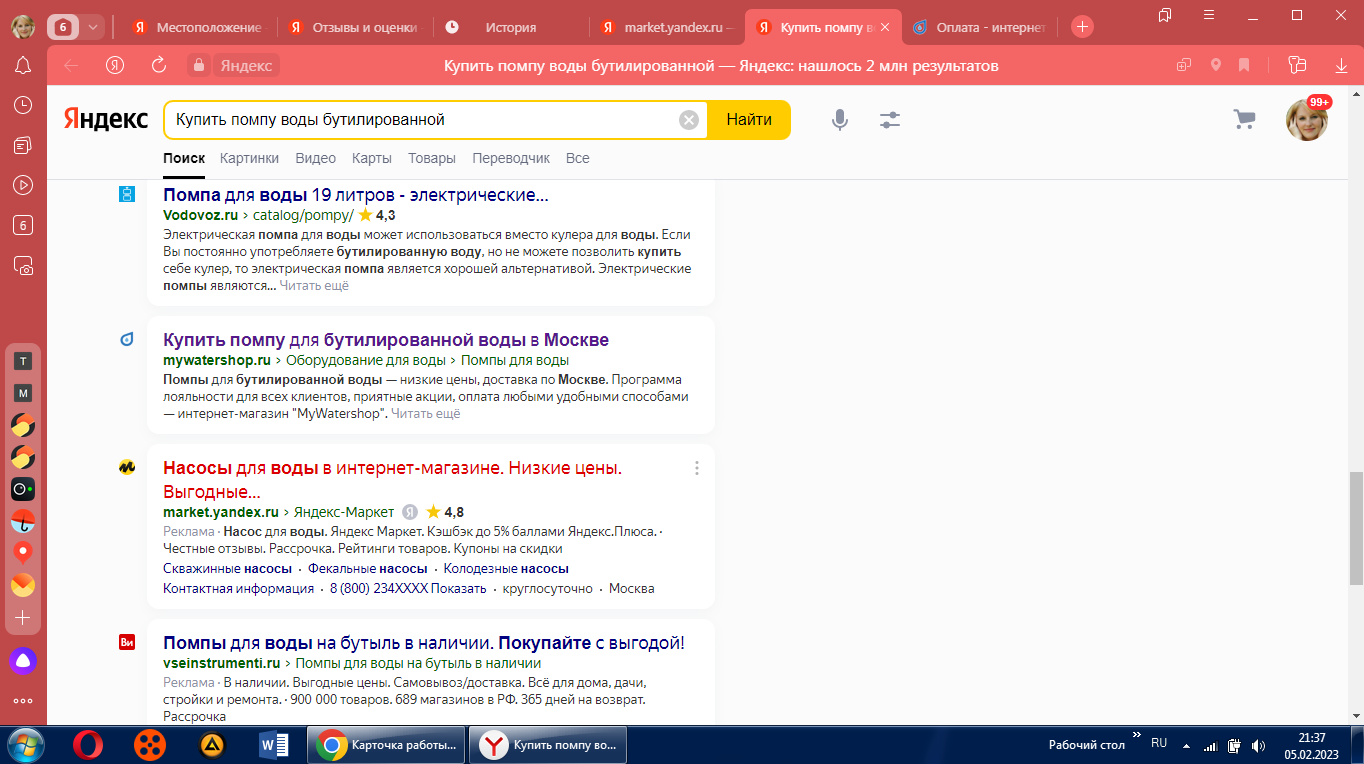Image resolution: width=1364 pixels, height=764 pixels.
Task: Open the Насосы для воды в интернет-магазине ad
Action: [x=392, y=480]
